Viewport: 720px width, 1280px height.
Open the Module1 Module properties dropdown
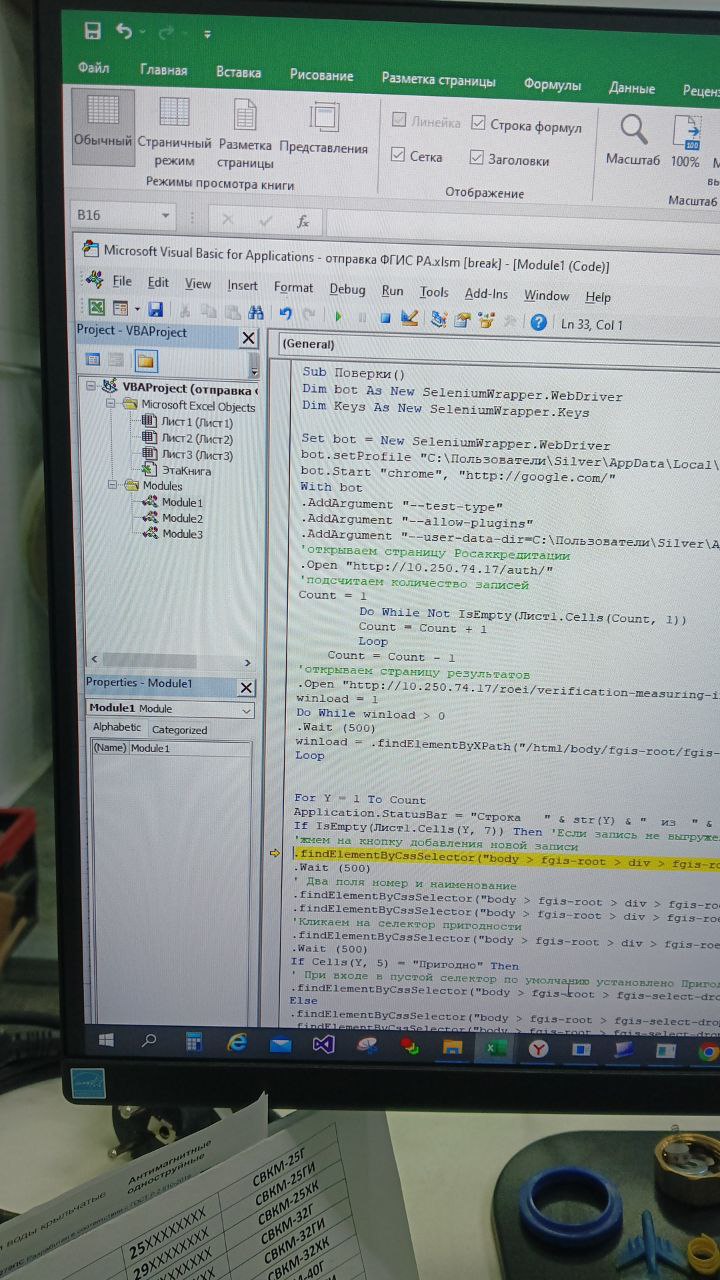(x=246, y=710)
